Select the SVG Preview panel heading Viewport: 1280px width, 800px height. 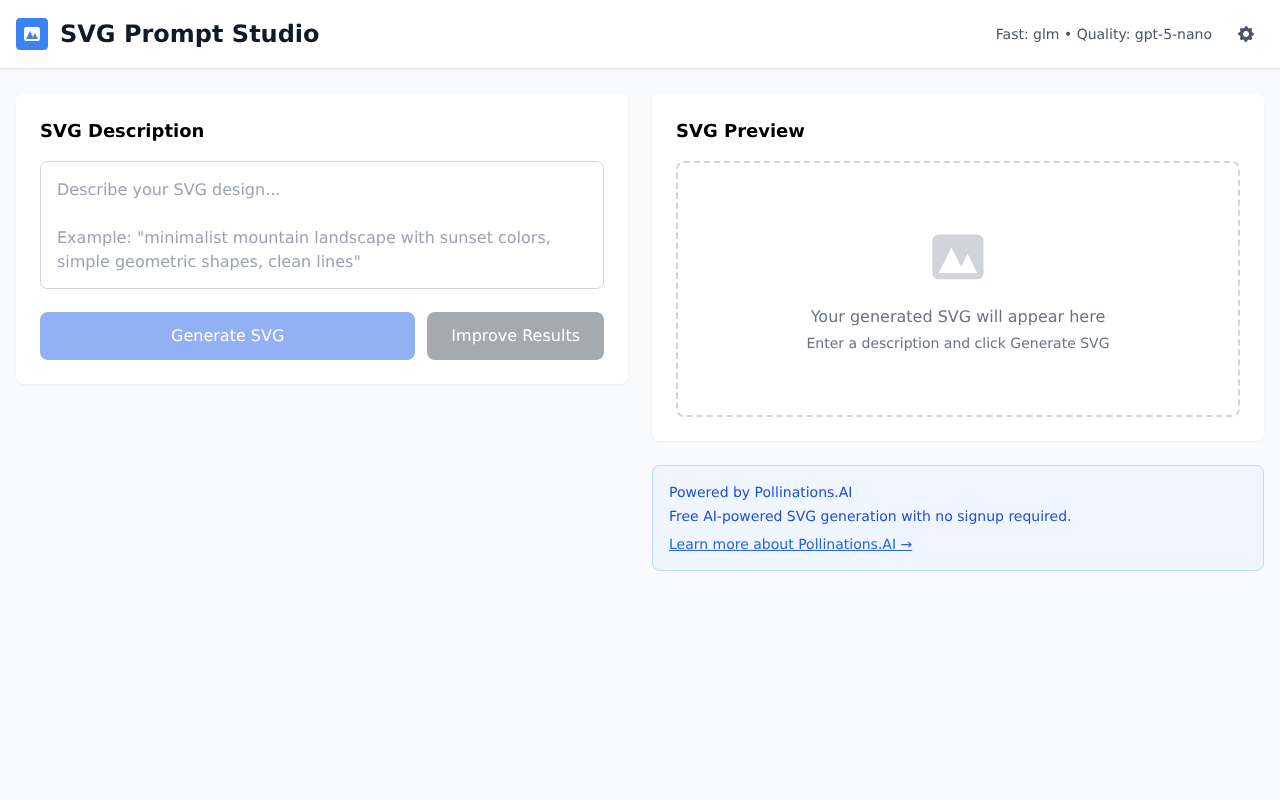(x=740, y=130)
